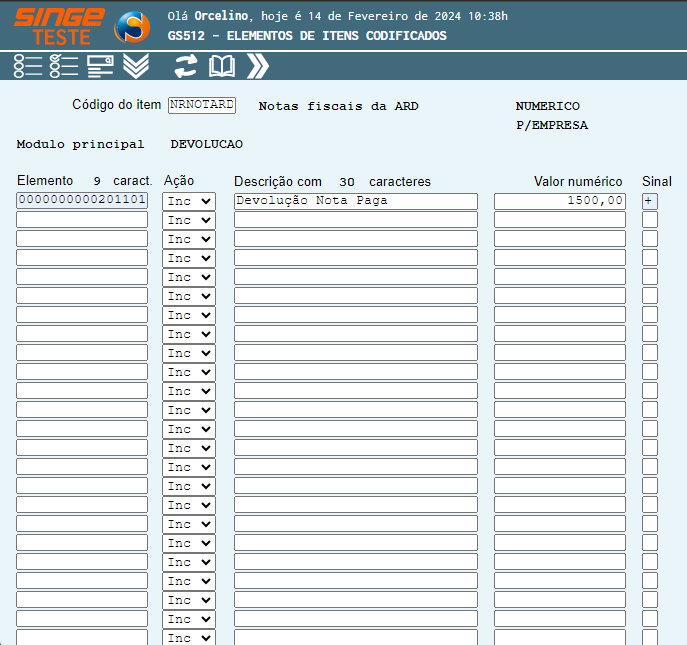687x645 pixels.
Task: Open the book manual icon
Action: click(x=222, y=66)
